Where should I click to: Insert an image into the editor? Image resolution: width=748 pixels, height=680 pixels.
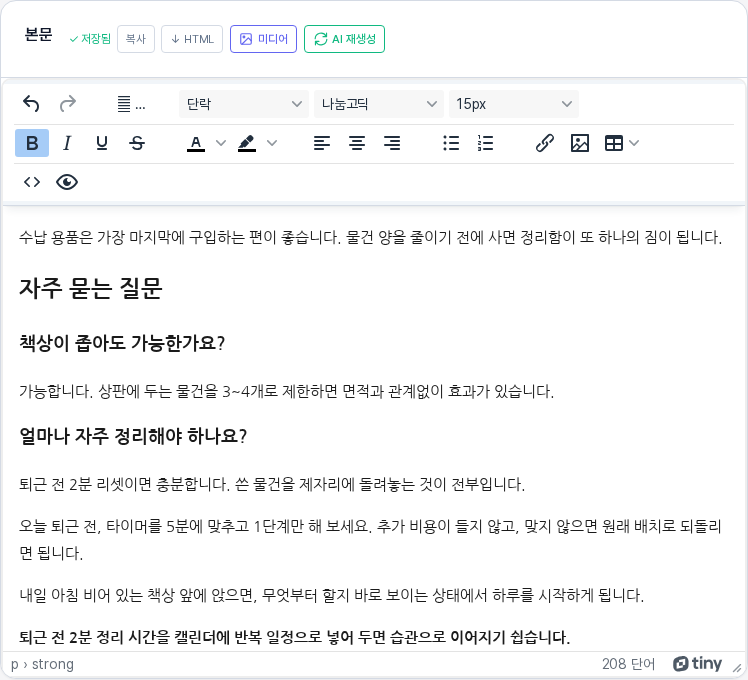pyautogui.click(x=580, y=143)
